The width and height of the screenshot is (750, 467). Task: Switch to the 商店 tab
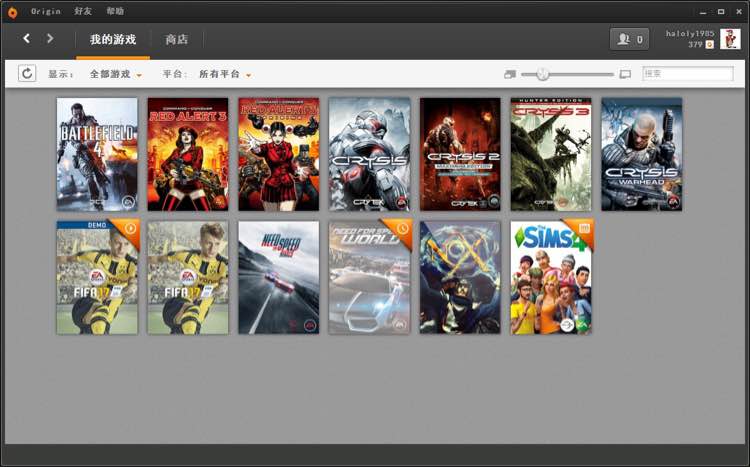click(x=176, y=39)
